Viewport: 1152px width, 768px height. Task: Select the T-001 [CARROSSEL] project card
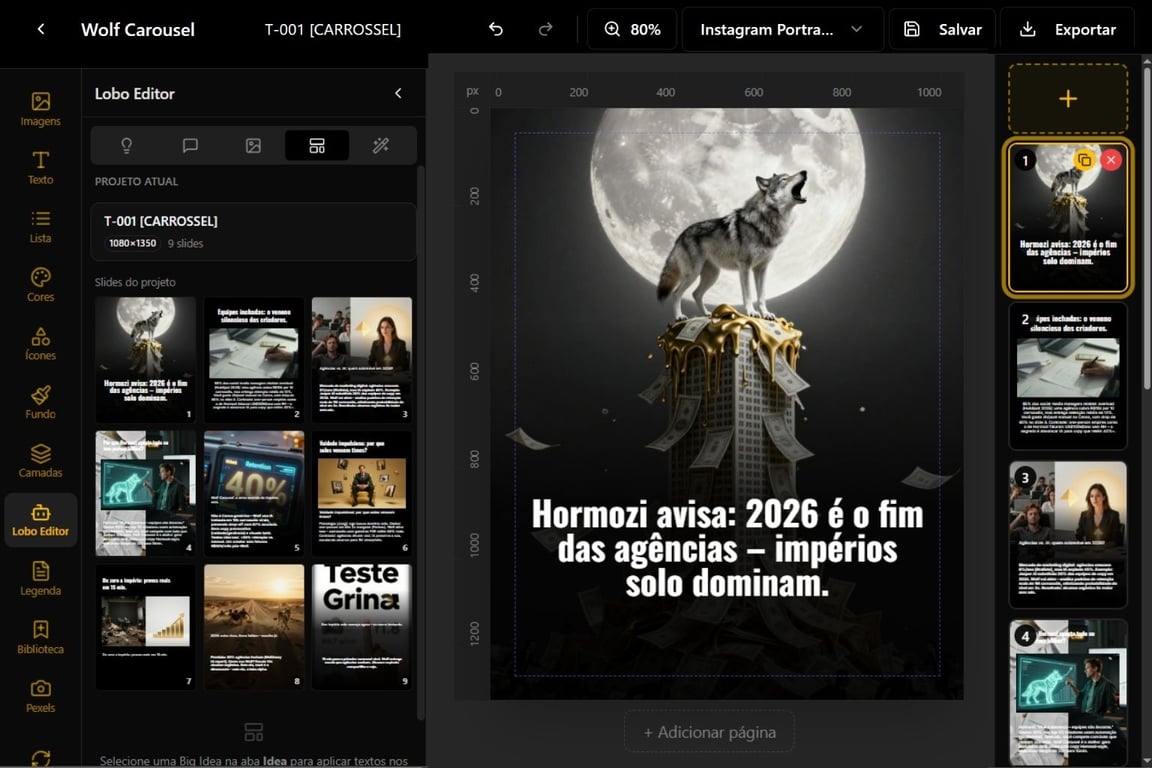253,232
